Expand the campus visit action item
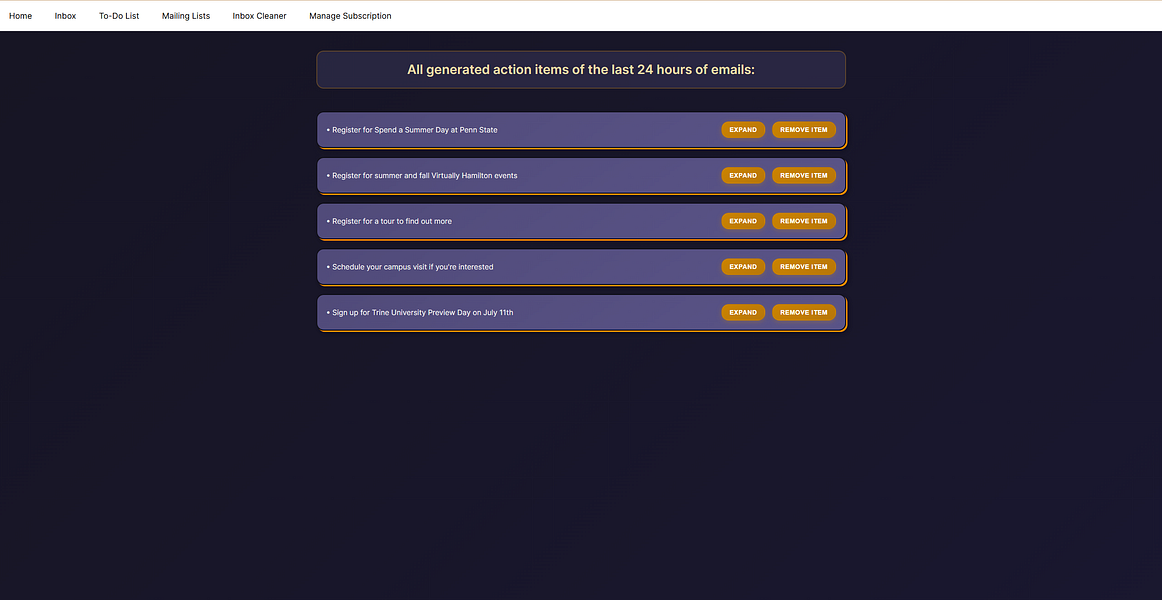1162x600 pixels. point(743,267)
